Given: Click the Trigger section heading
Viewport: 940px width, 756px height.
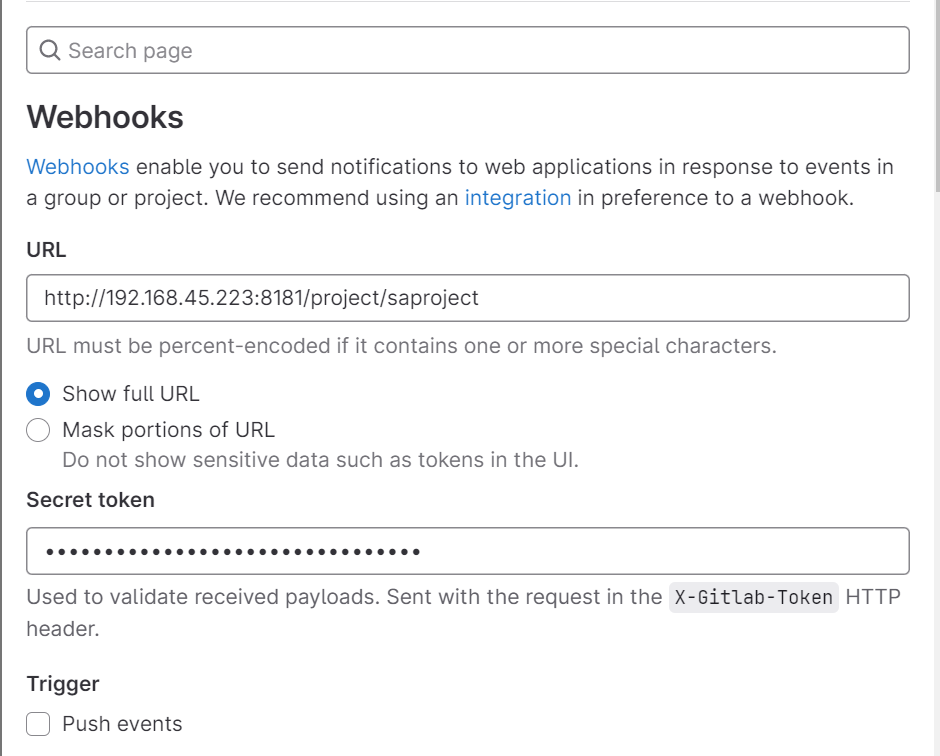Looking at the screenshot, I should [x=63, y=684].
